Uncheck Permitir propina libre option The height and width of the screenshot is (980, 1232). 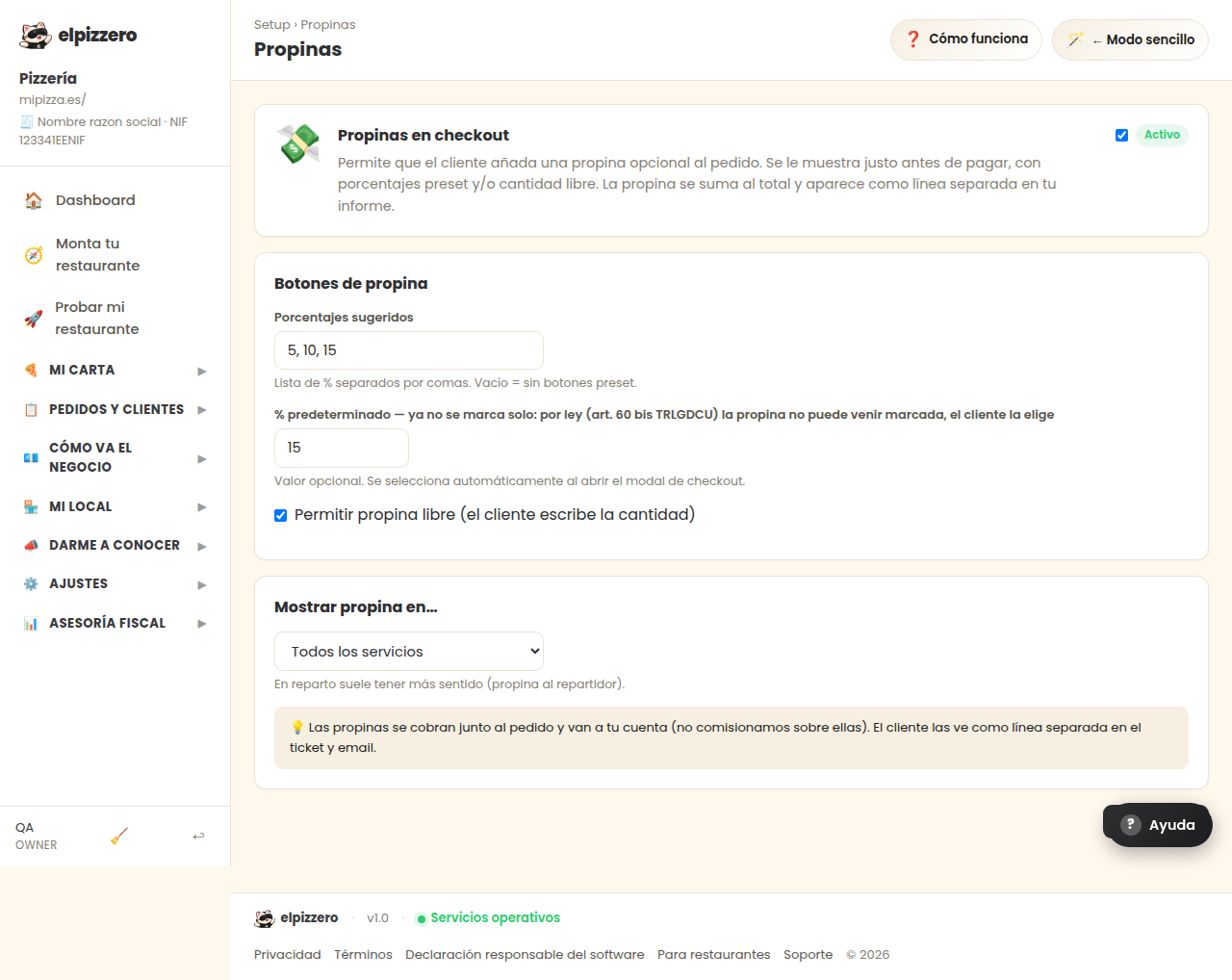tap(281, 515)
